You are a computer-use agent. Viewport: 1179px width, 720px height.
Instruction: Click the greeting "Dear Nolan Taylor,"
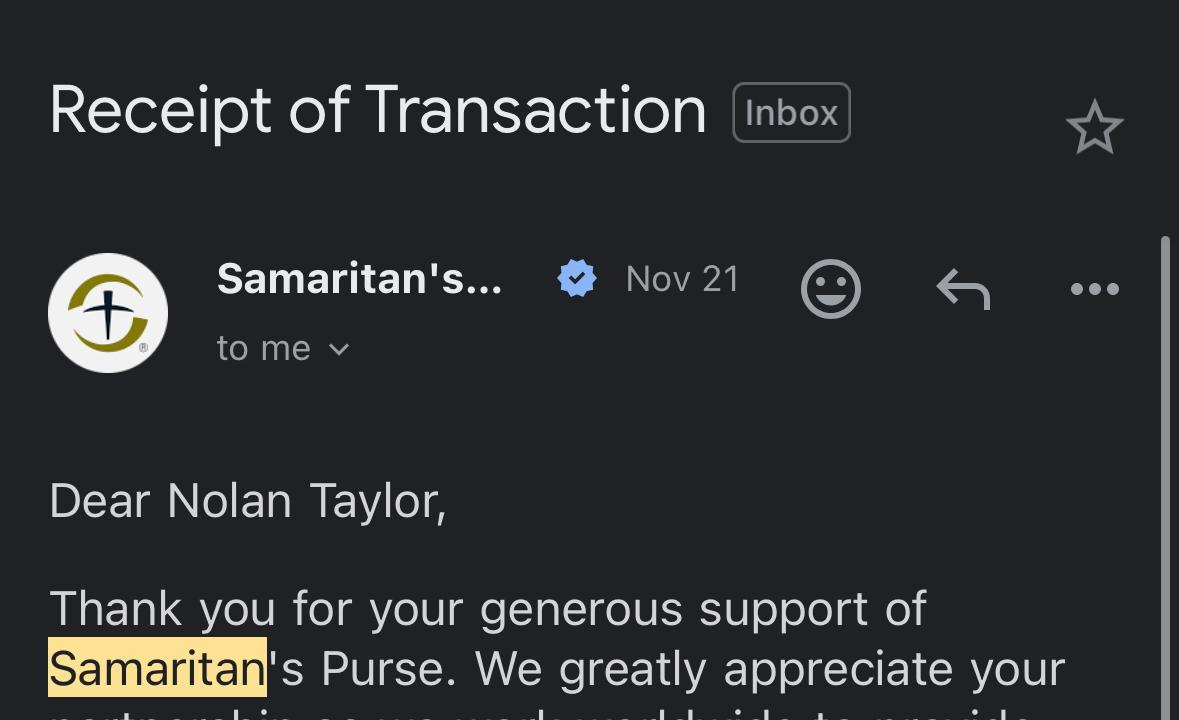pos(247,501)
